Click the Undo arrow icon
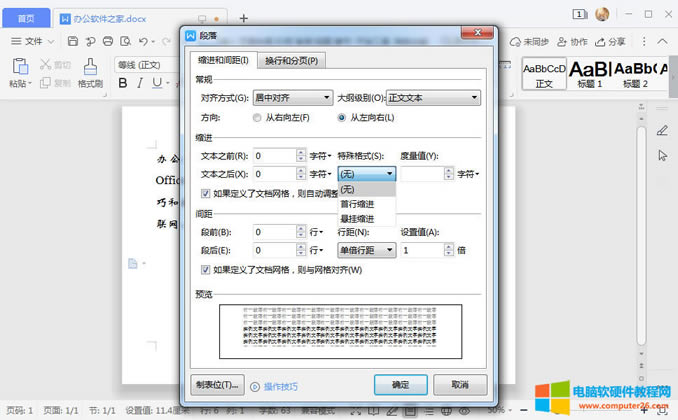 point(144,42)
